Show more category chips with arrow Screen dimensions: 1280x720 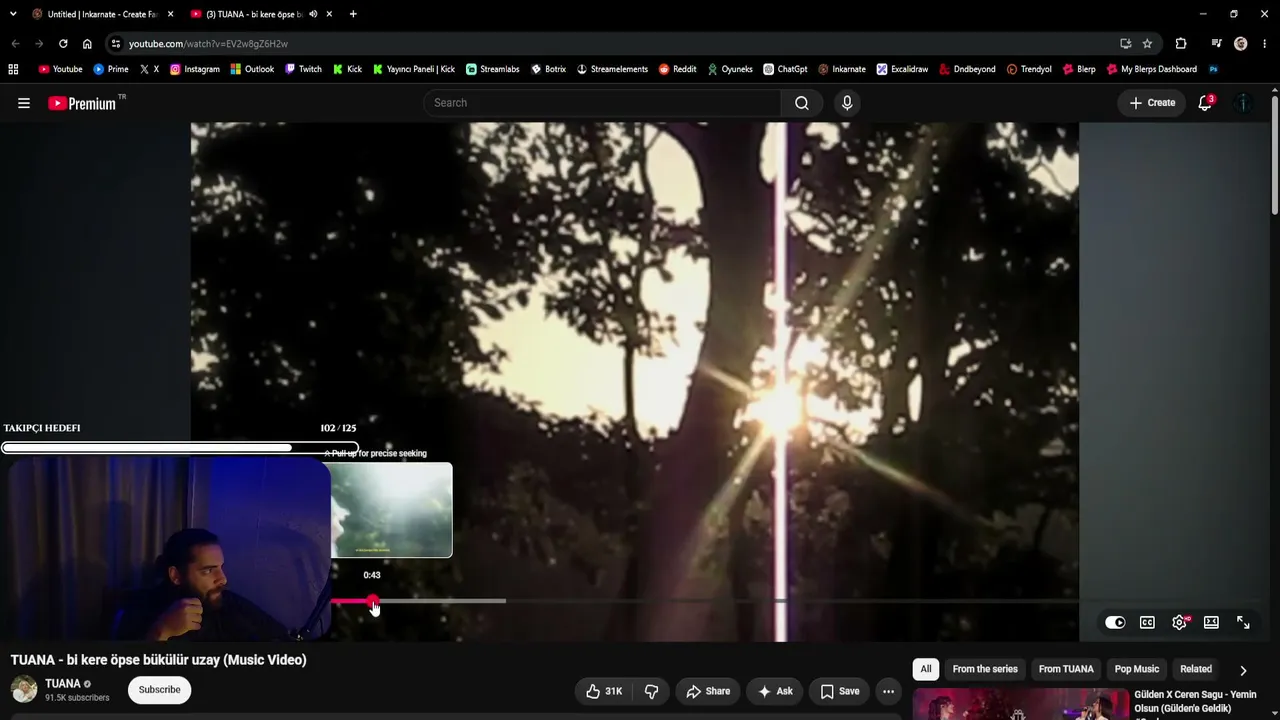1243,670
